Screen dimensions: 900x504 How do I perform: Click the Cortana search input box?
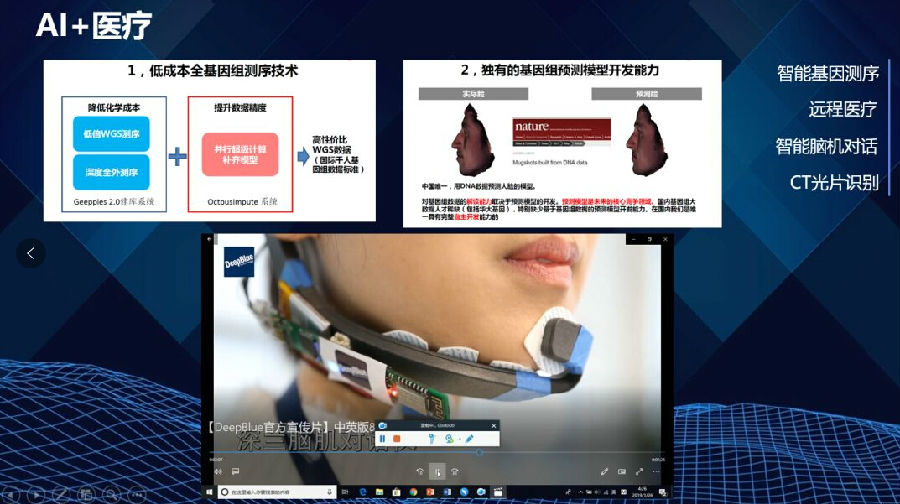click(x=277, y=492)
